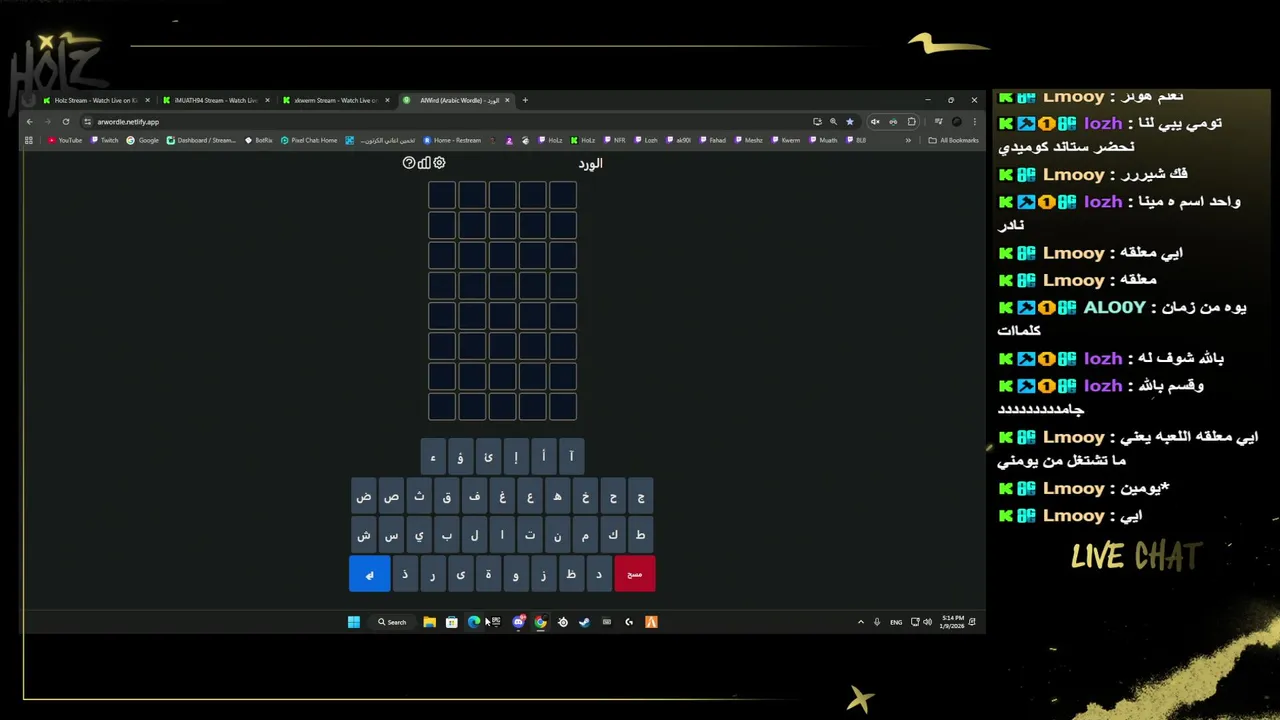Image resolution: width=1280 pixels, height=720 pixels.
Task: Open the taskbar volume control
Action: coord(928,622)
